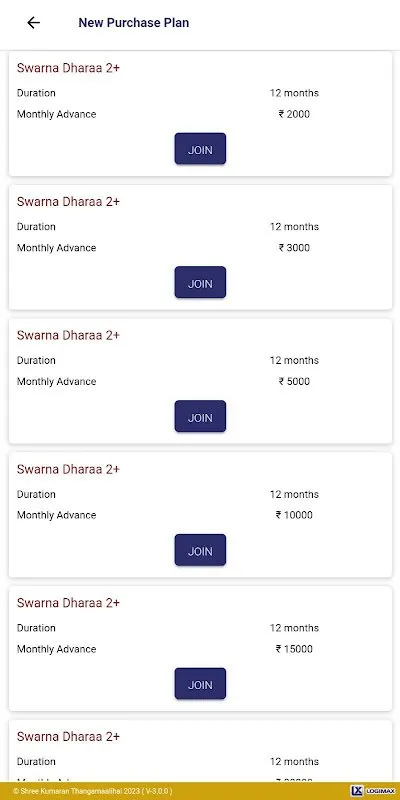Select the partially visible last plan card title

[x=68, y=737]
